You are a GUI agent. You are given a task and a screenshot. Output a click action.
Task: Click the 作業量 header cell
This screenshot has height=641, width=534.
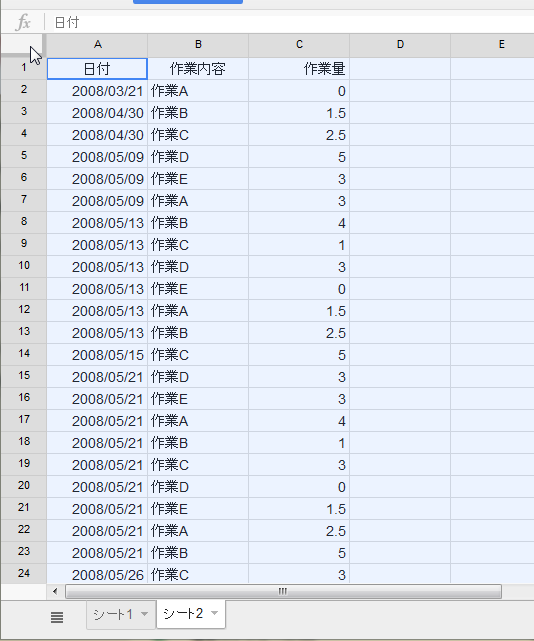pos(299,69)
